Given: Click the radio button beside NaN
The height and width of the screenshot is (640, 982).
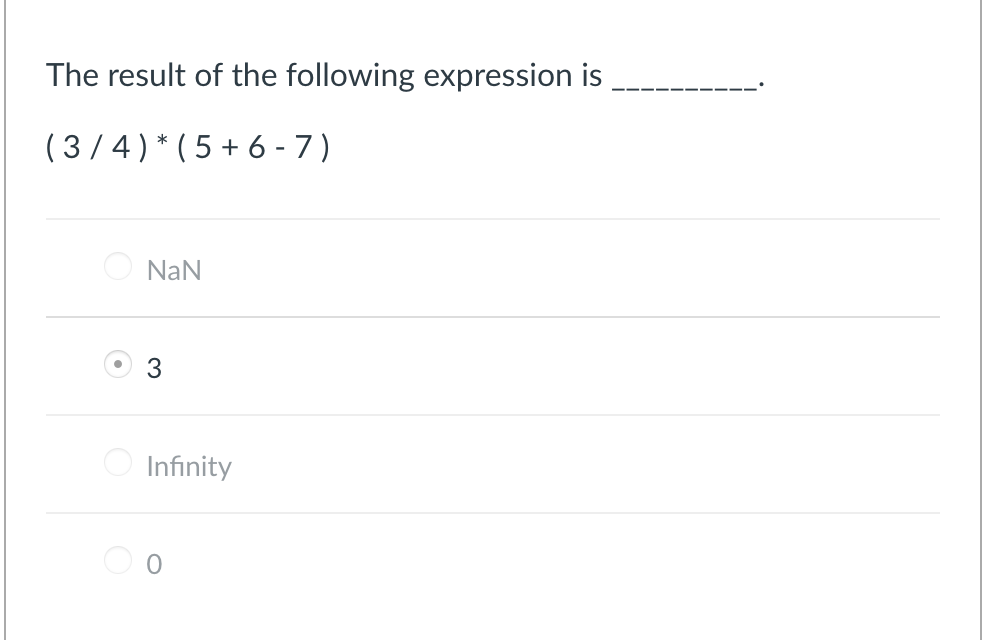Looking at the screenshot, I should tap(117, 267).
